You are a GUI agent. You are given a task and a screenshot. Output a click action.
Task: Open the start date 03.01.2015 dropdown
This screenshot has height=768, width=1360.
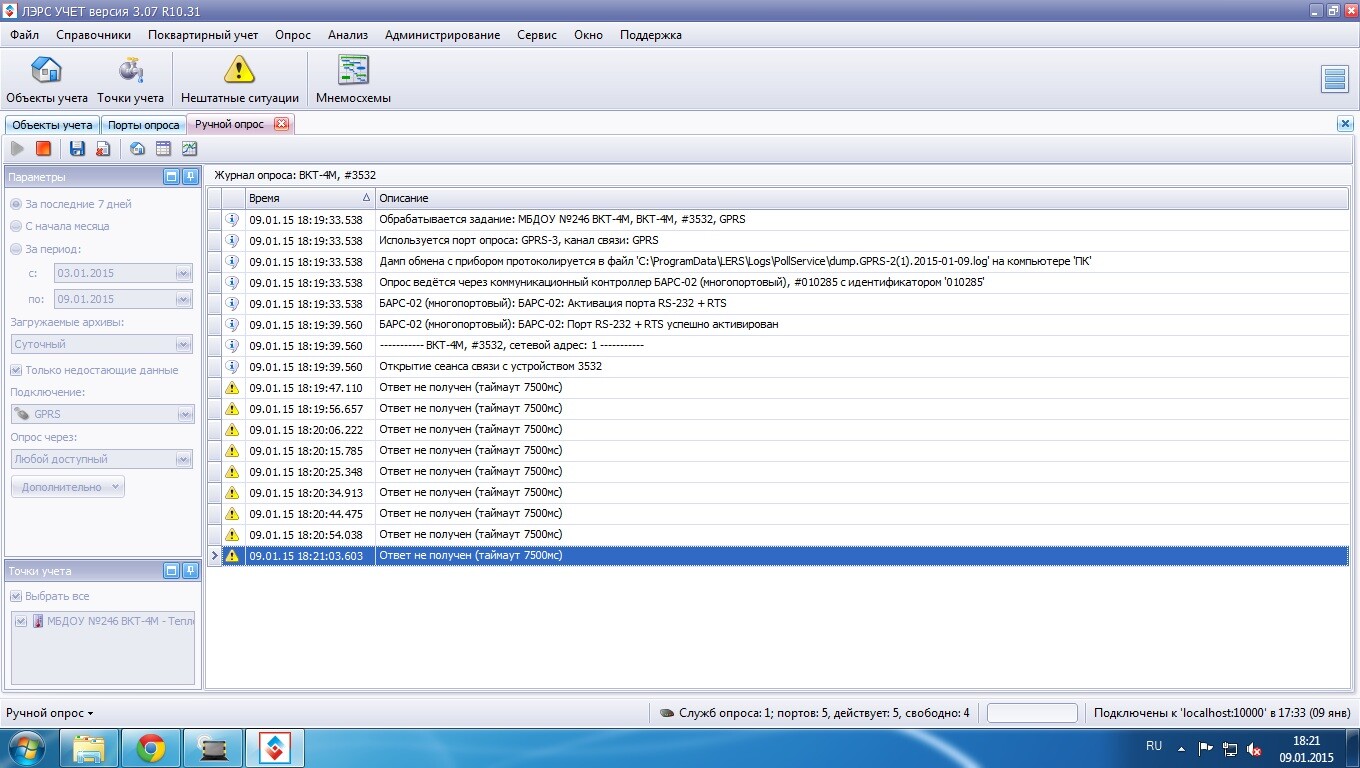click(183, 273)
